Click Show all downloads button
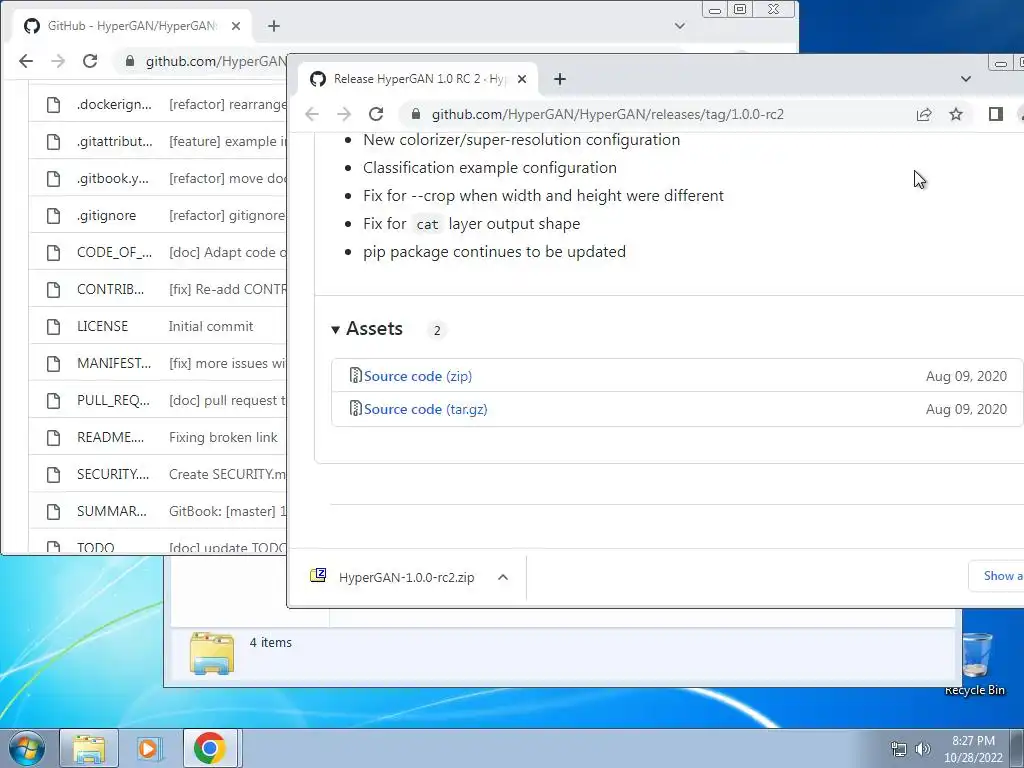Screen dimensions: 1024x768 tap(997, 576)
